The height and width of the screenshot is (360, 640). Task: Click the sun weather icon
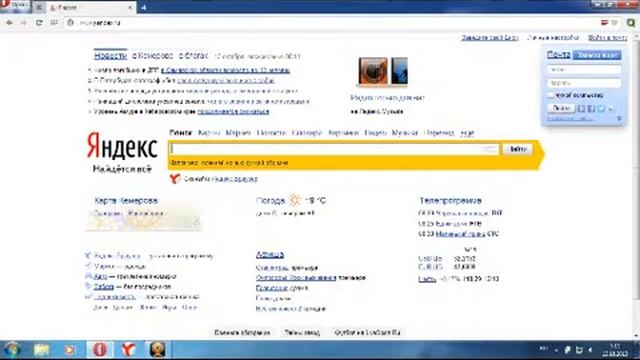pyautogui.click(x=295, y=200)
